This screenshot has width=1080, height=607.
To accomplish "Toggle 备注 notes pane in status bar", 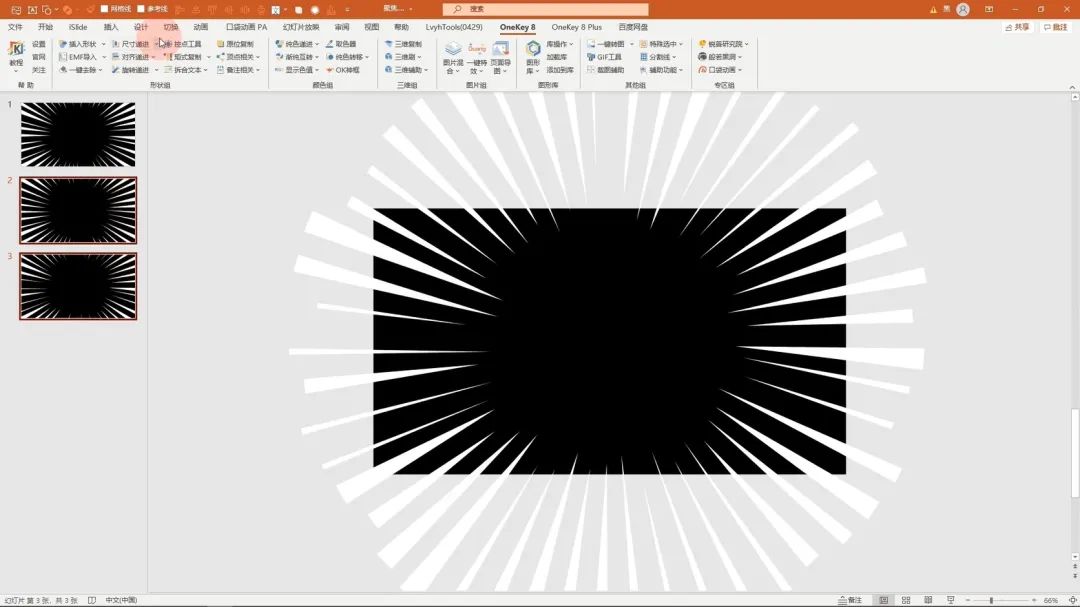I will click(850, 600).
